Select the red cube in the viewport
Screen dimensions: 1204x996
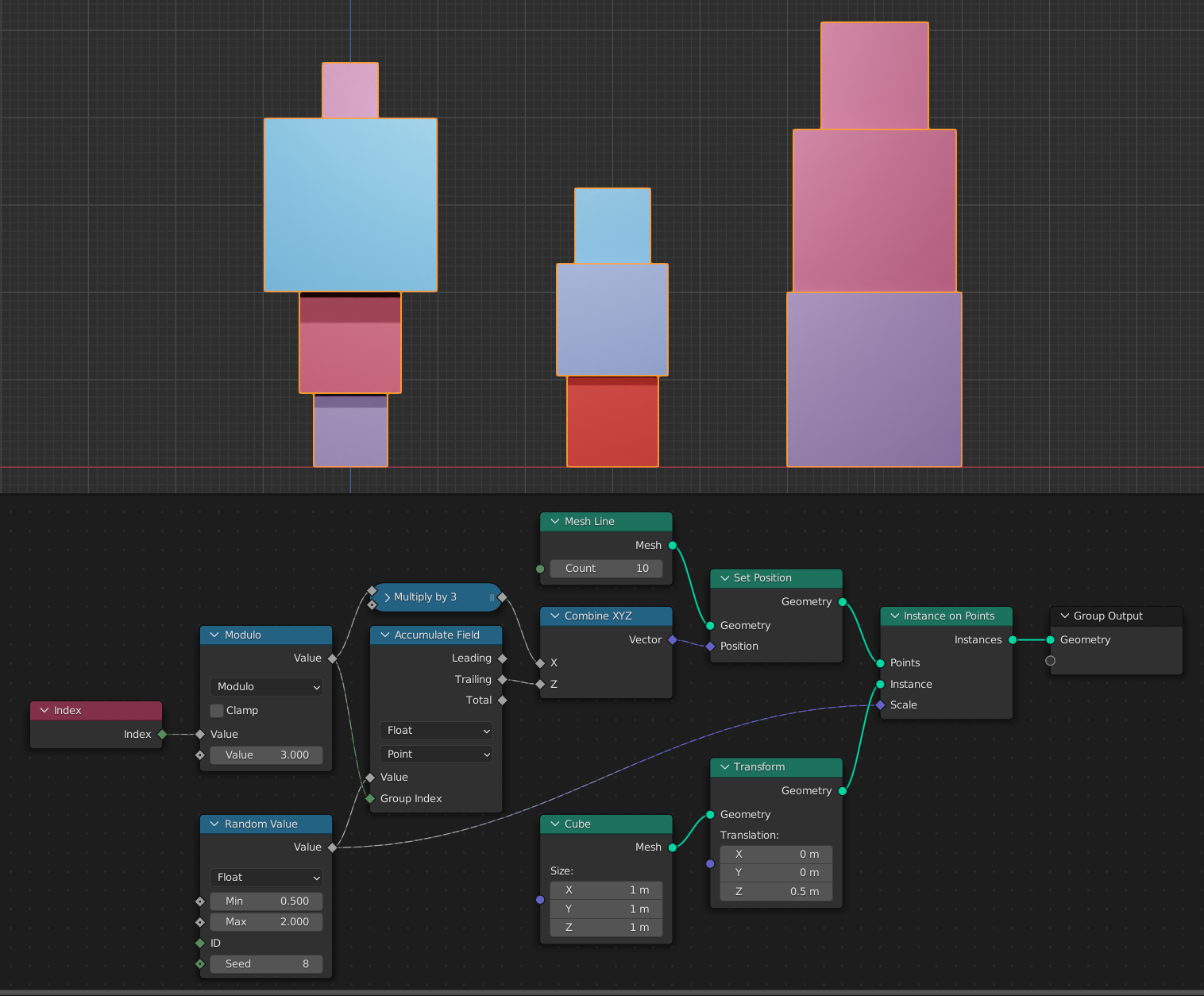[612, 421]
